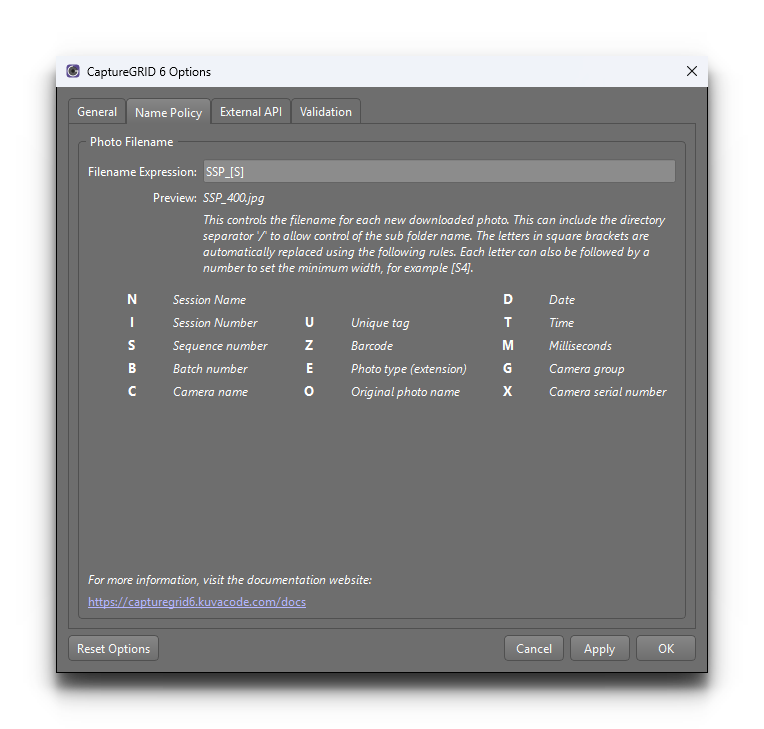Image resolution: width=764 pixels, height=729 pixels.
Task: Click the Cancel button
Action: click(x=534, y=649)
